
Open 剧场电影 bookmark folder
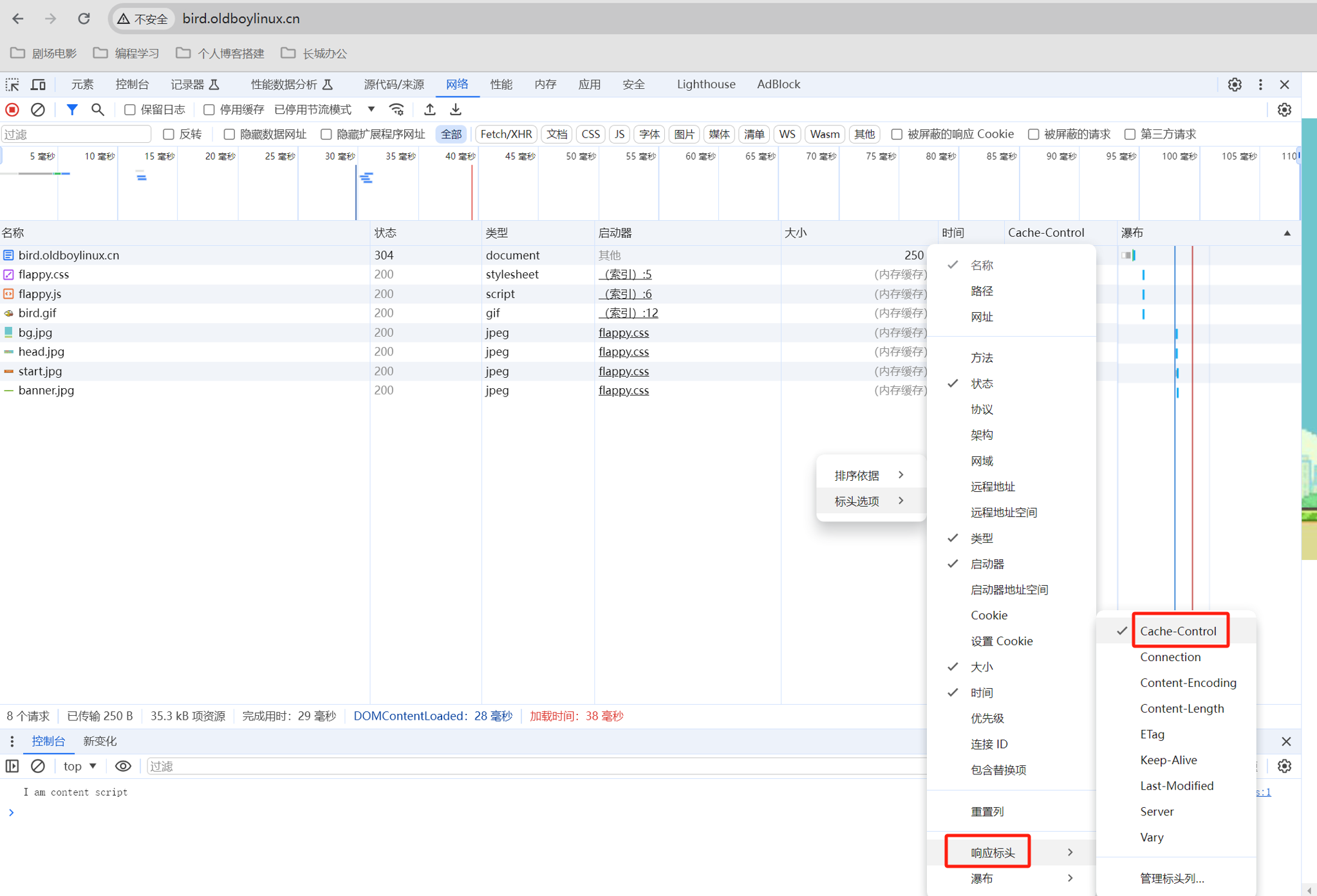click(44, 53)
